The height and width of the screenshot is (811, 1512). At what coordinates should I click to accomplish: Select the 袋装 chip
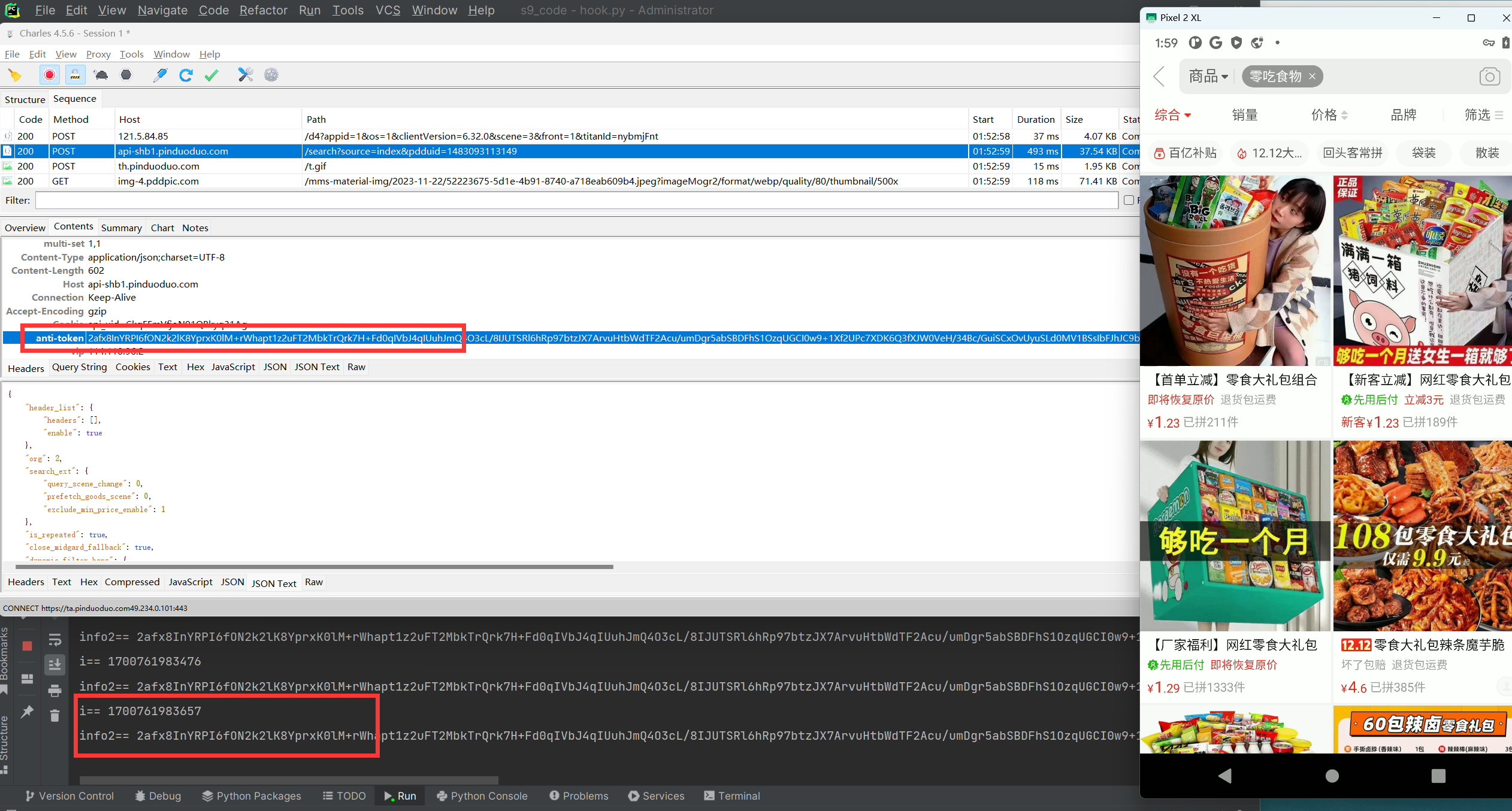click(x=1423, y=153)
